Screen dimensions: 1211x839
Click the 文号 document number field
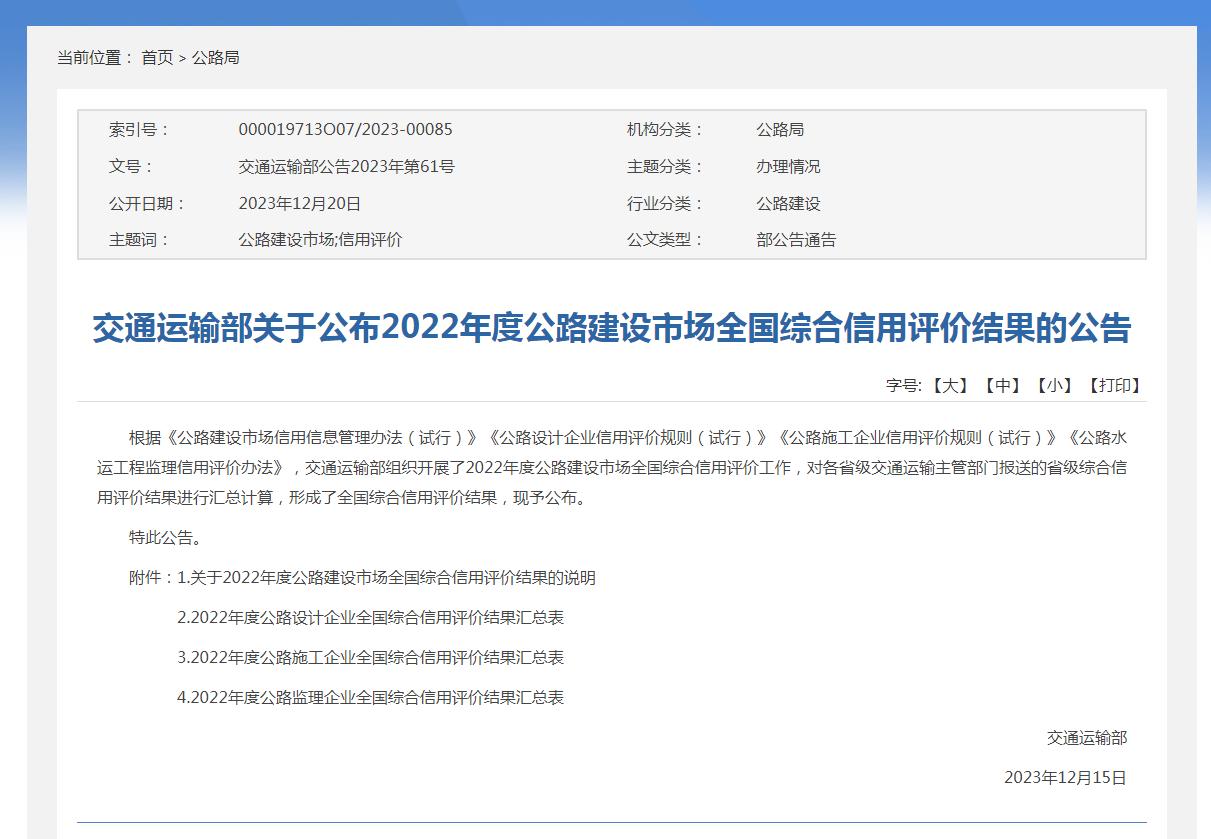pyautogui.click(x=349, y=166)
